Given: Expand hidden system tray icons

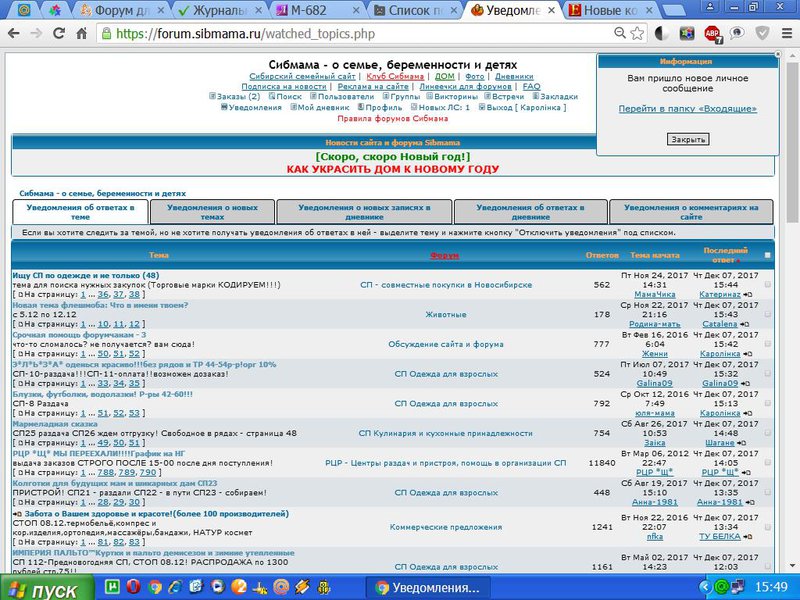Looking at the screenshot, I should coord(705,587).
